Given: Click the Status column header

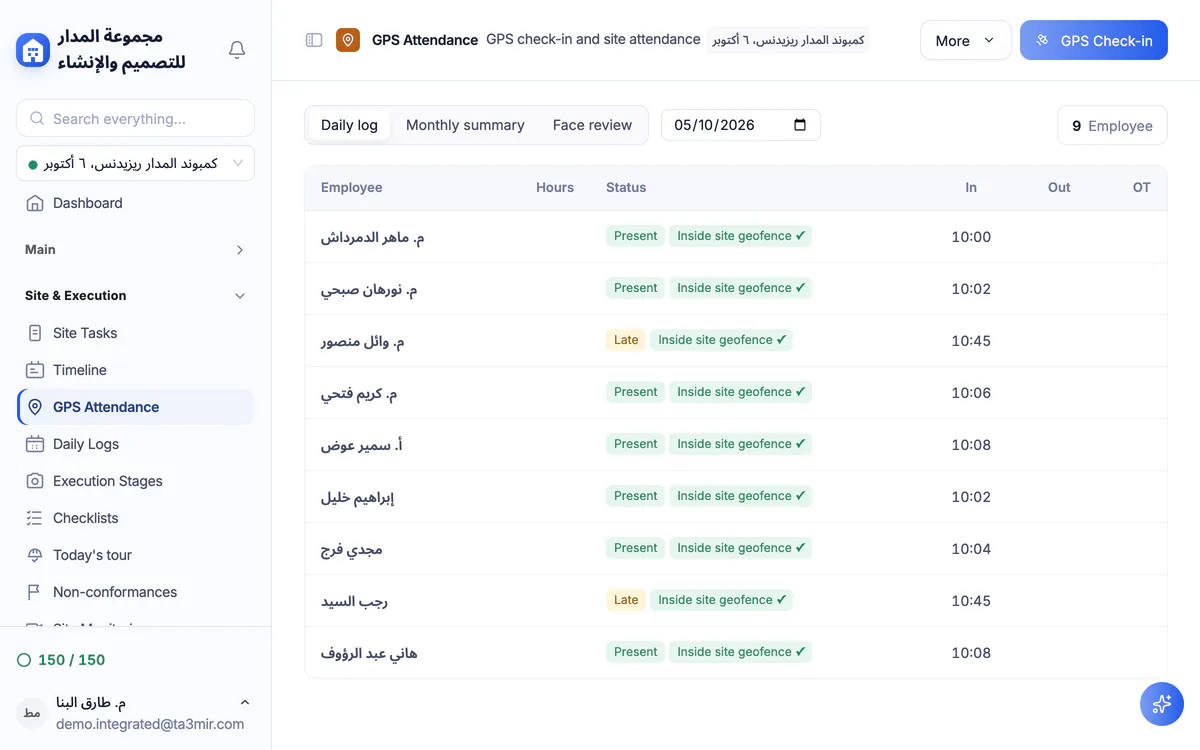Looking at the screenshot, I should 626,187.
